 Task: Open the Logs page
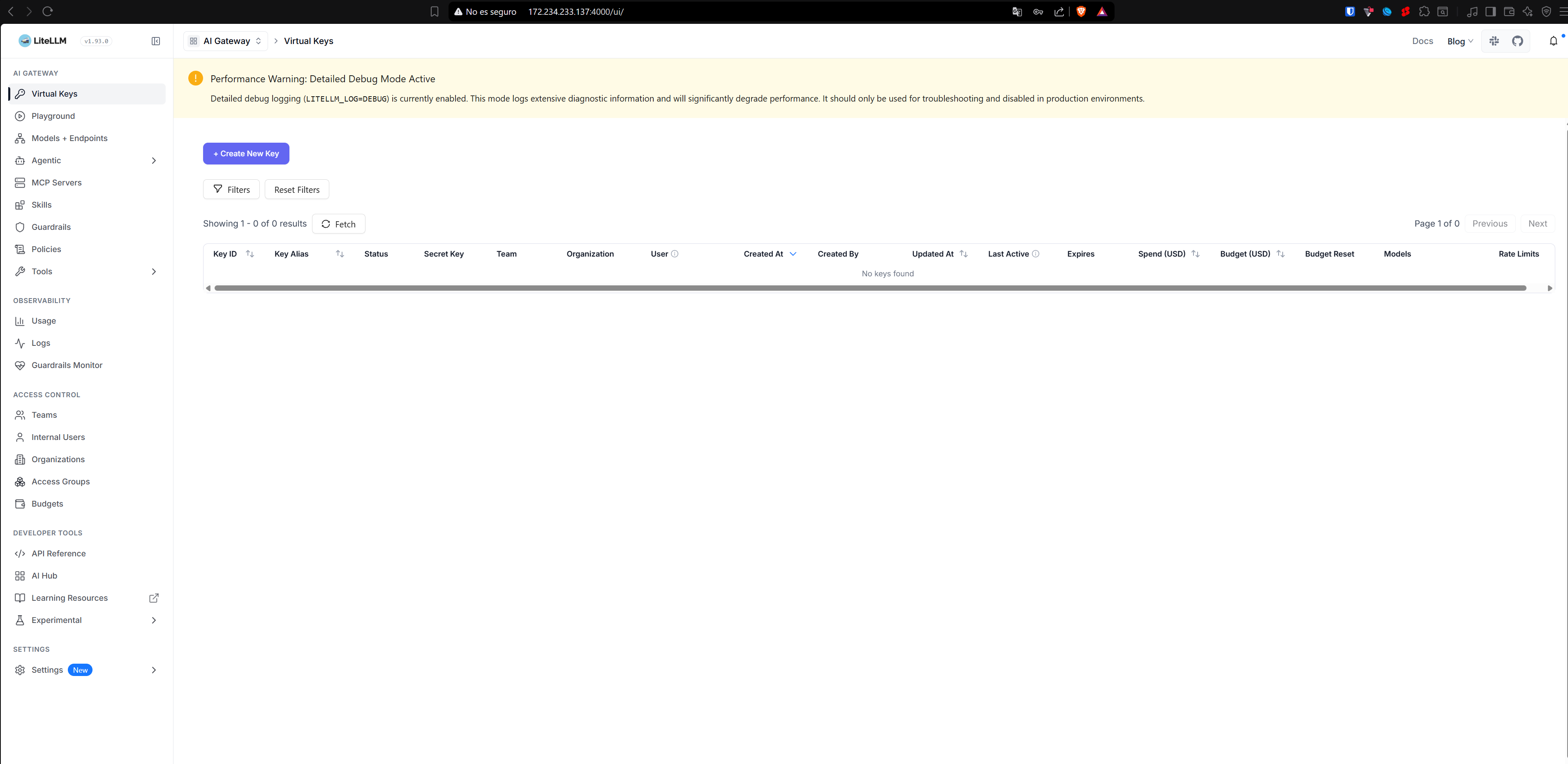coord(87,343)
